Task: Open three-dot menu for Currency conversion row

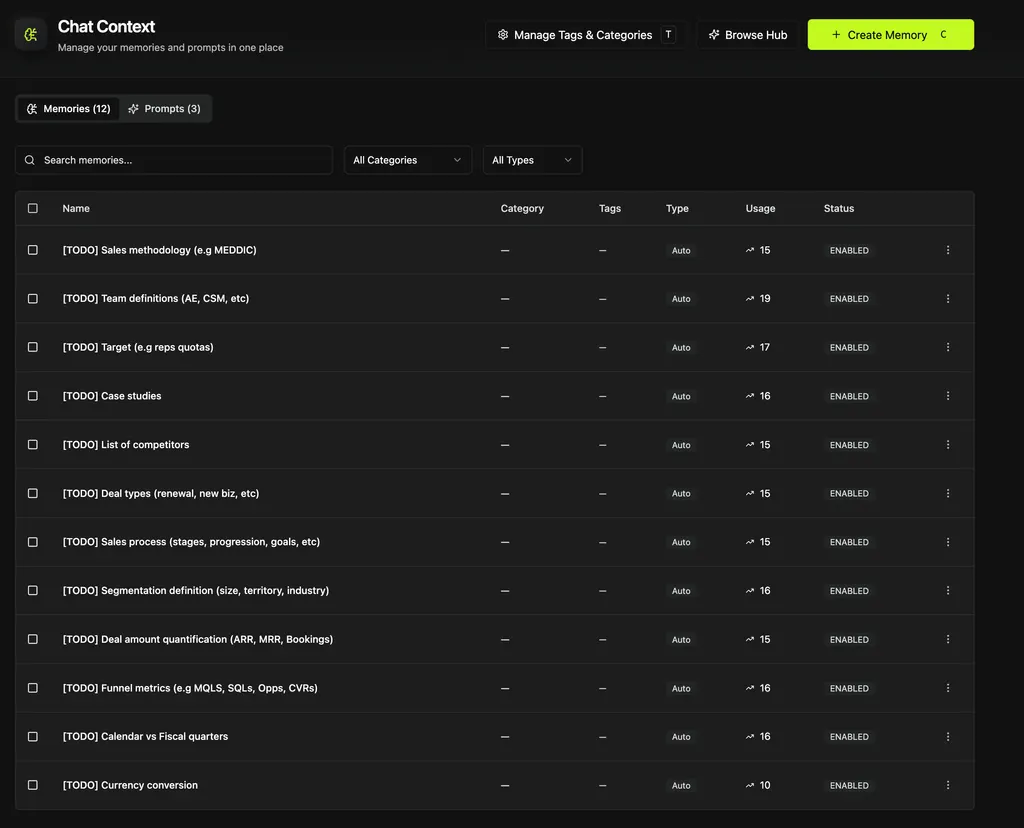Action: (x=948, y=785)
